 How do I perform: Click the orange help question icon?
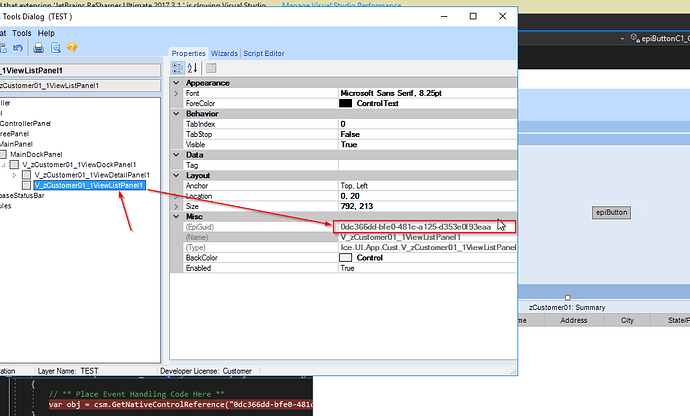click(x=72, y=47)
